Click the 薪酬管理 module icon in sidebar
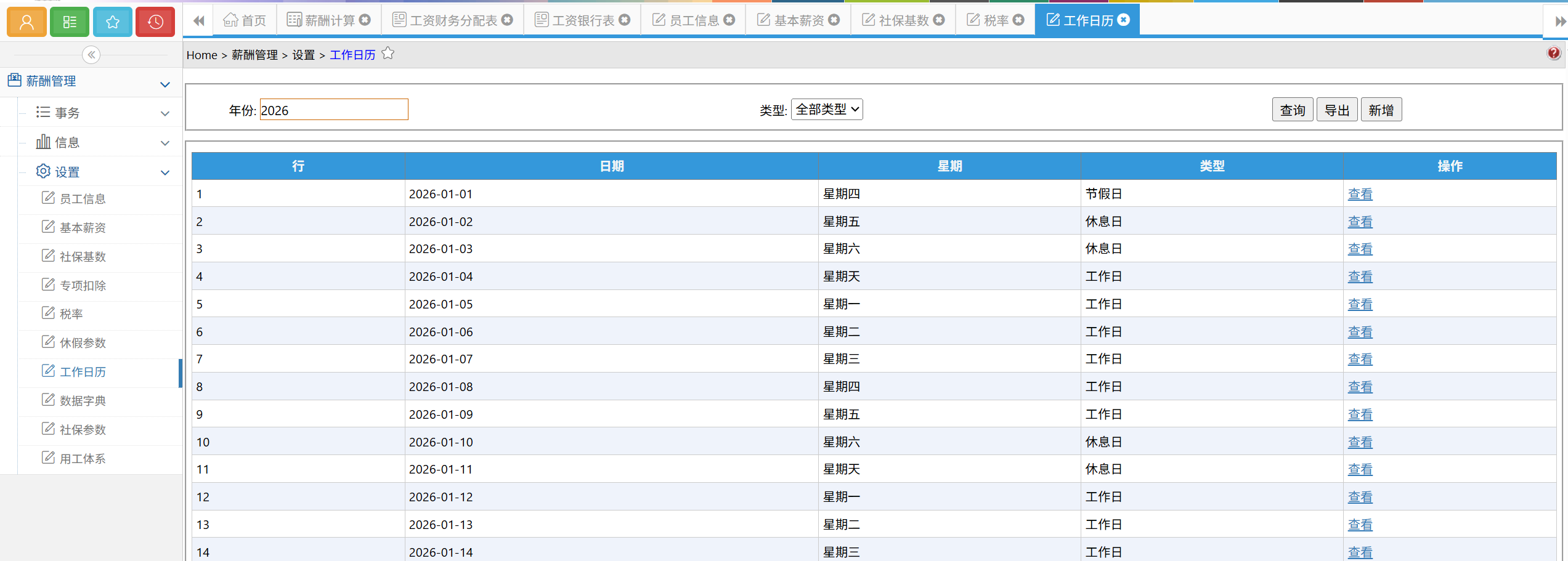Viewport: 1568px width, 561px height. (x=14, y=80)
